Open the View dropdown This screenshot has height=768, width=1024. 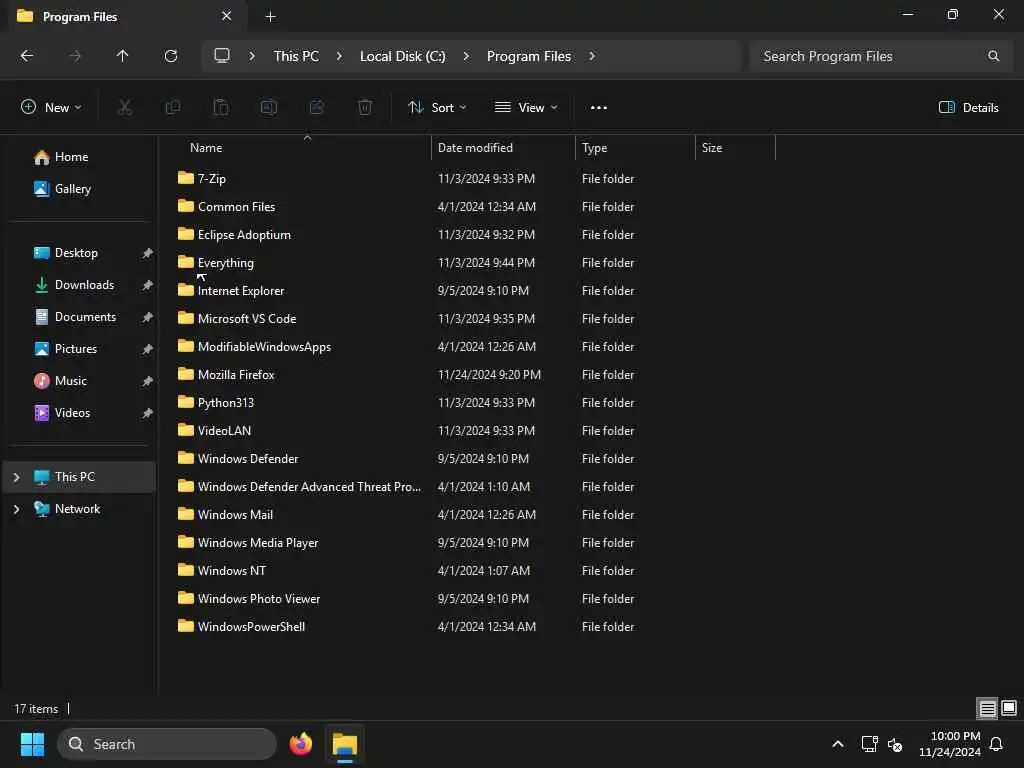pyautogui.click(x=526, y=108)
